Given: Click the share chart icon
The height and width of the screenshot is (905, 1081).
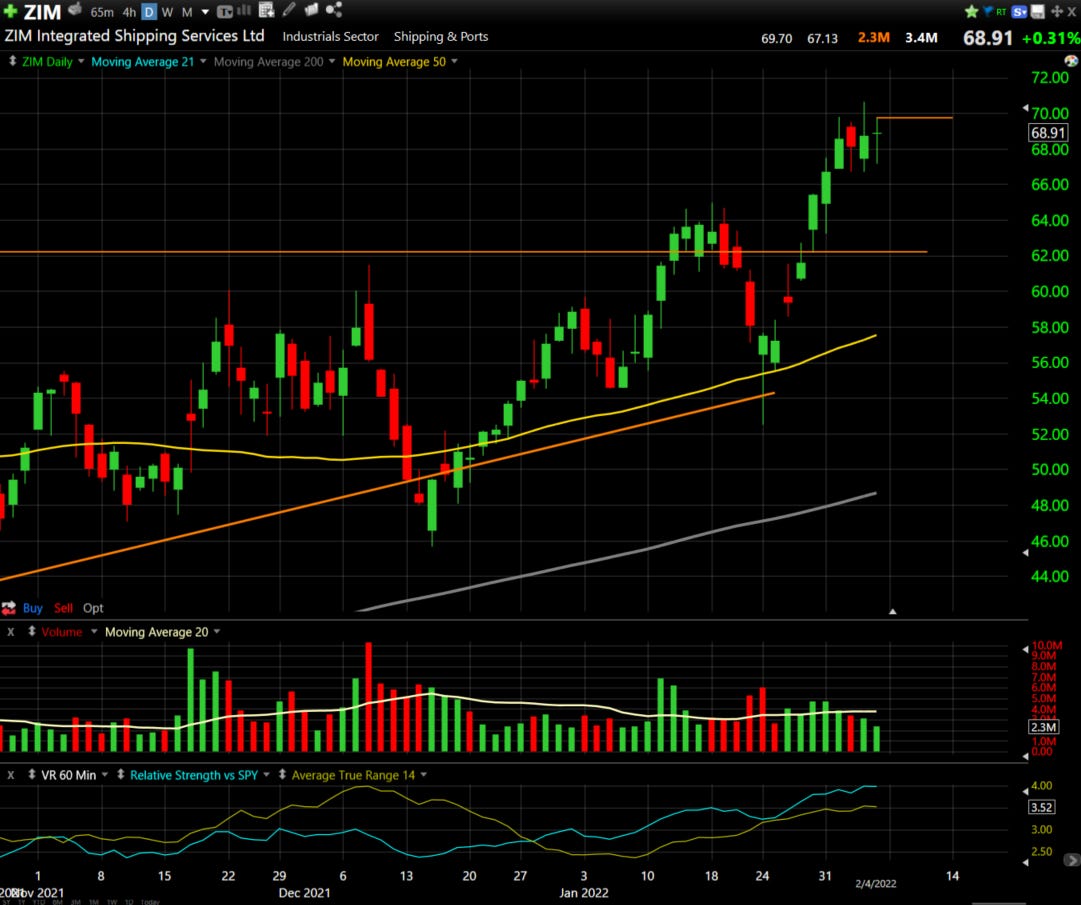Looking at the screenshot, I should pyautogui.click(x=334, y=10).
